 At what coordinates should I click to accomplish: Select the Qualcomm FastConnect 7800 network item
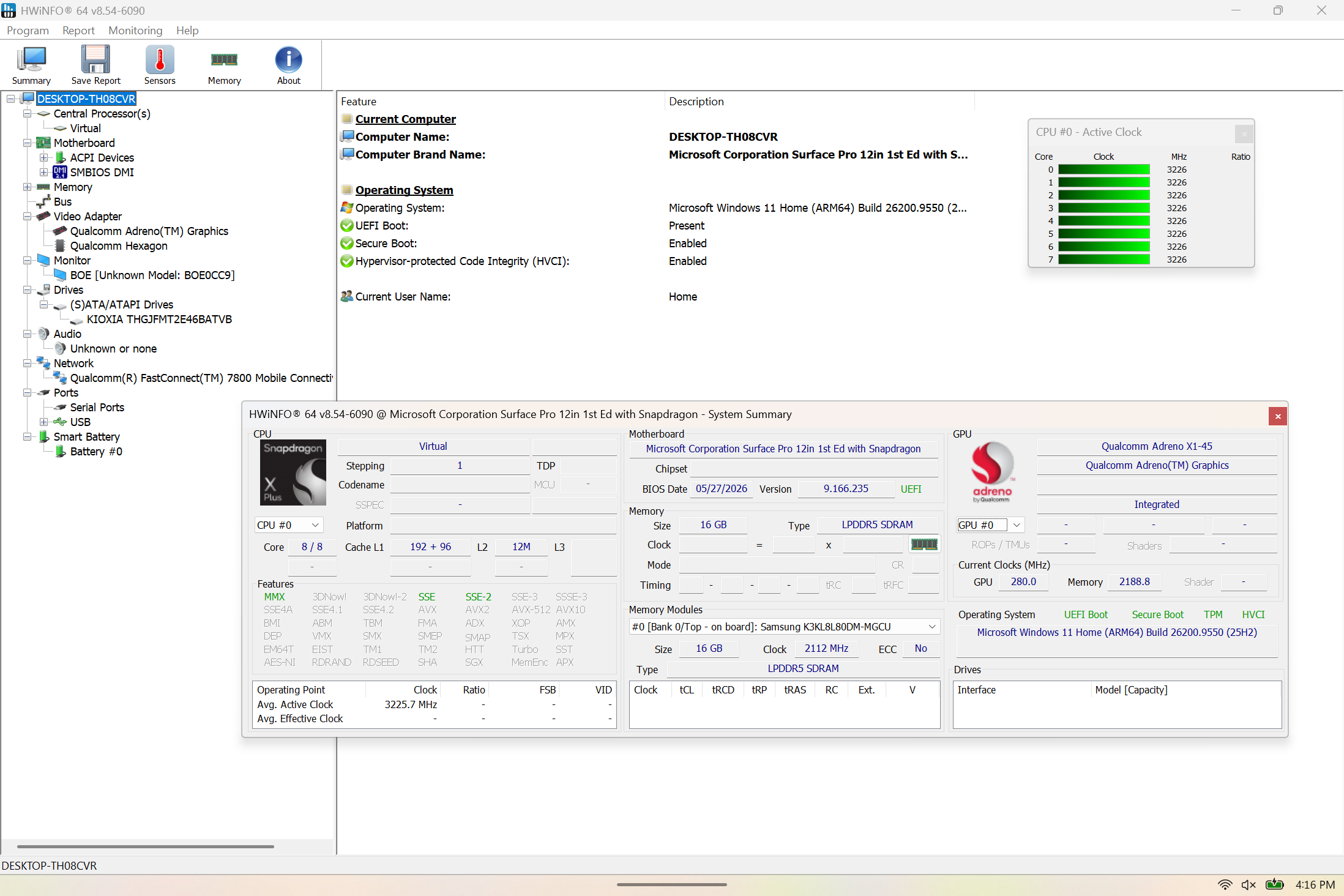[x=201, y=378]
